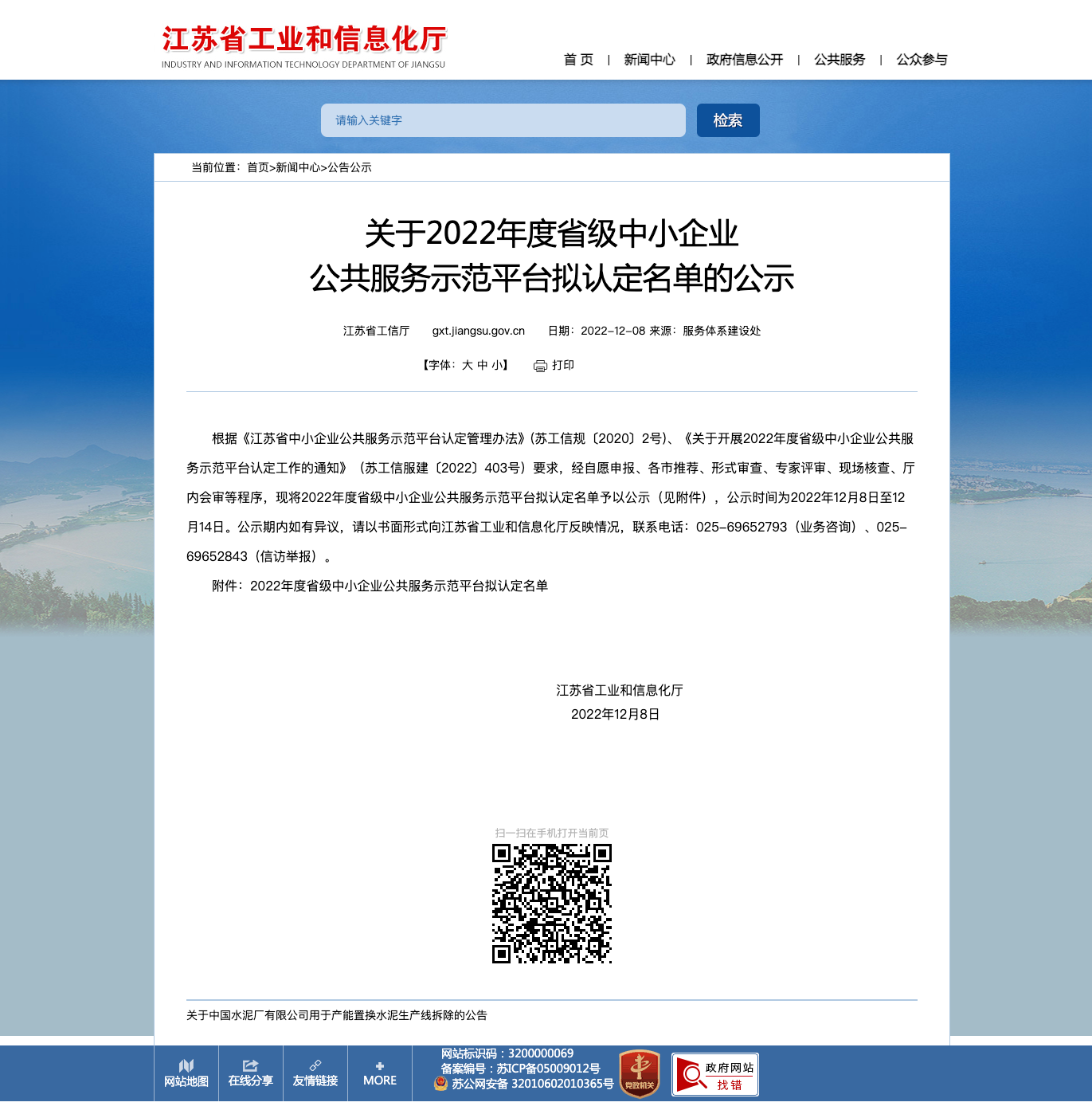Screen dimensions: 1092x1114
Task: Click the QR code image
Action: (x=552, y=904)
